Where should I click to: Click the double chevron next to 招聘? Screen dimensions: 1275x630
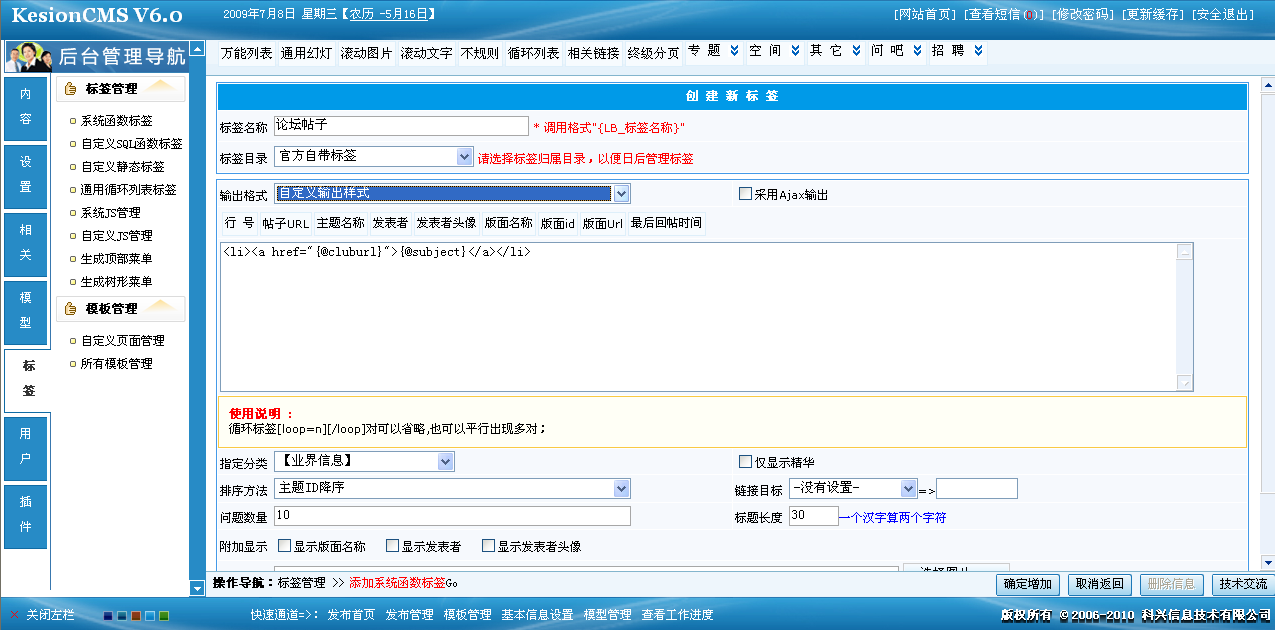click(978, 51)
